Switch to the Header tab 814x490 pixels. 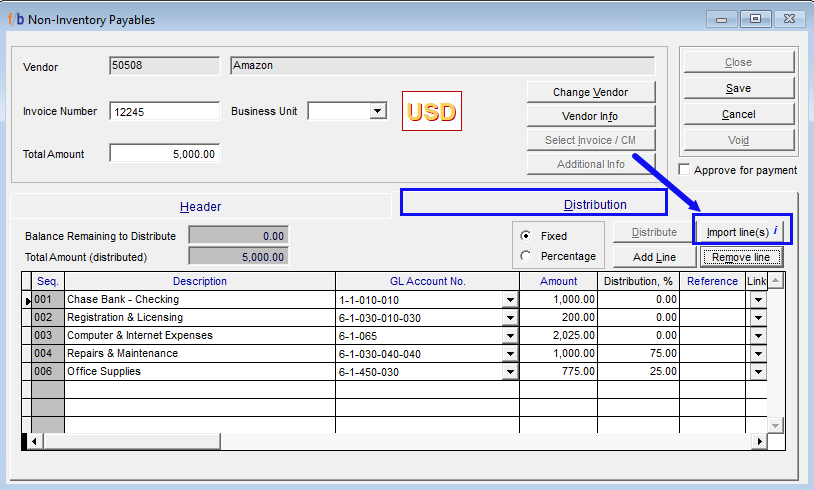pyautogui.click(x=200, y=206)
